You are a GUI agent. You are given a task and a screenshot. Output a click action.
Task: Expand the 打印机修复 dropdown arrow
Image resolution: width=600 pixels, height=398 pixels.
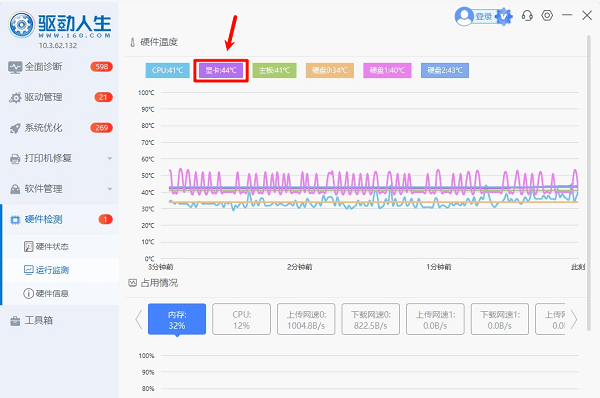pos(110,158)
